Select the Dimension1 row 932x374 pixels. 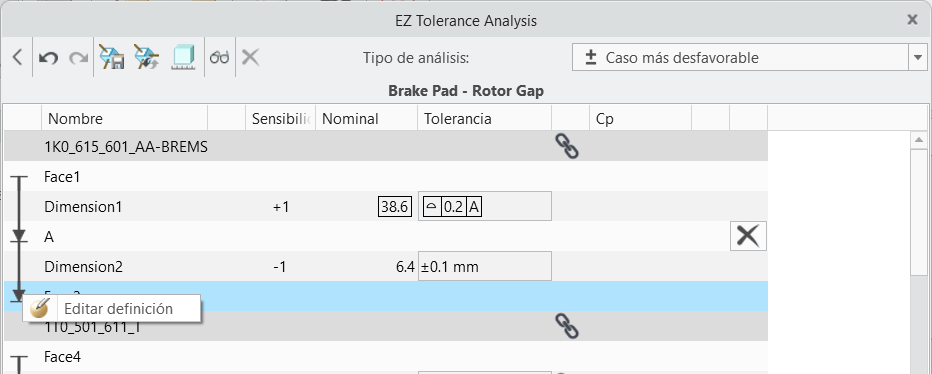(x=386, y=206)
